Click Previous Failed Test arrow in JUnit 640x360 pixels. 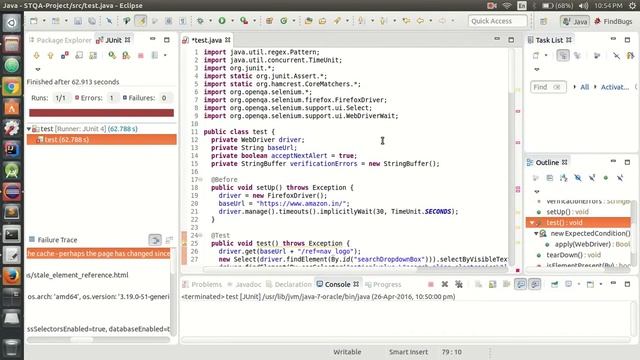pos(51,55)
